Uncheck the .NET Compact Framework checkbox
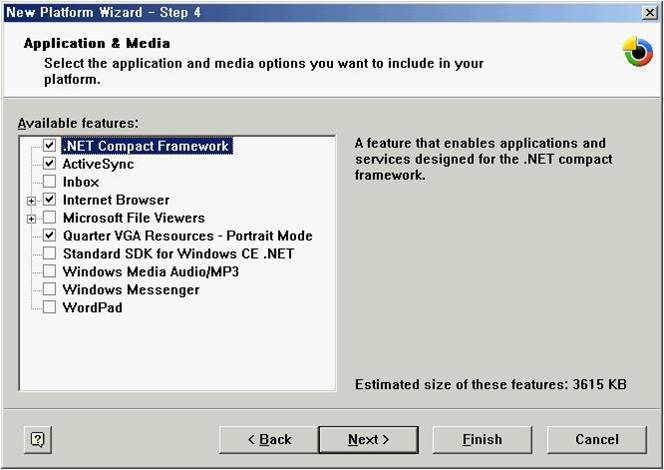This screenshot has height=470, width=664. (50, 146)
